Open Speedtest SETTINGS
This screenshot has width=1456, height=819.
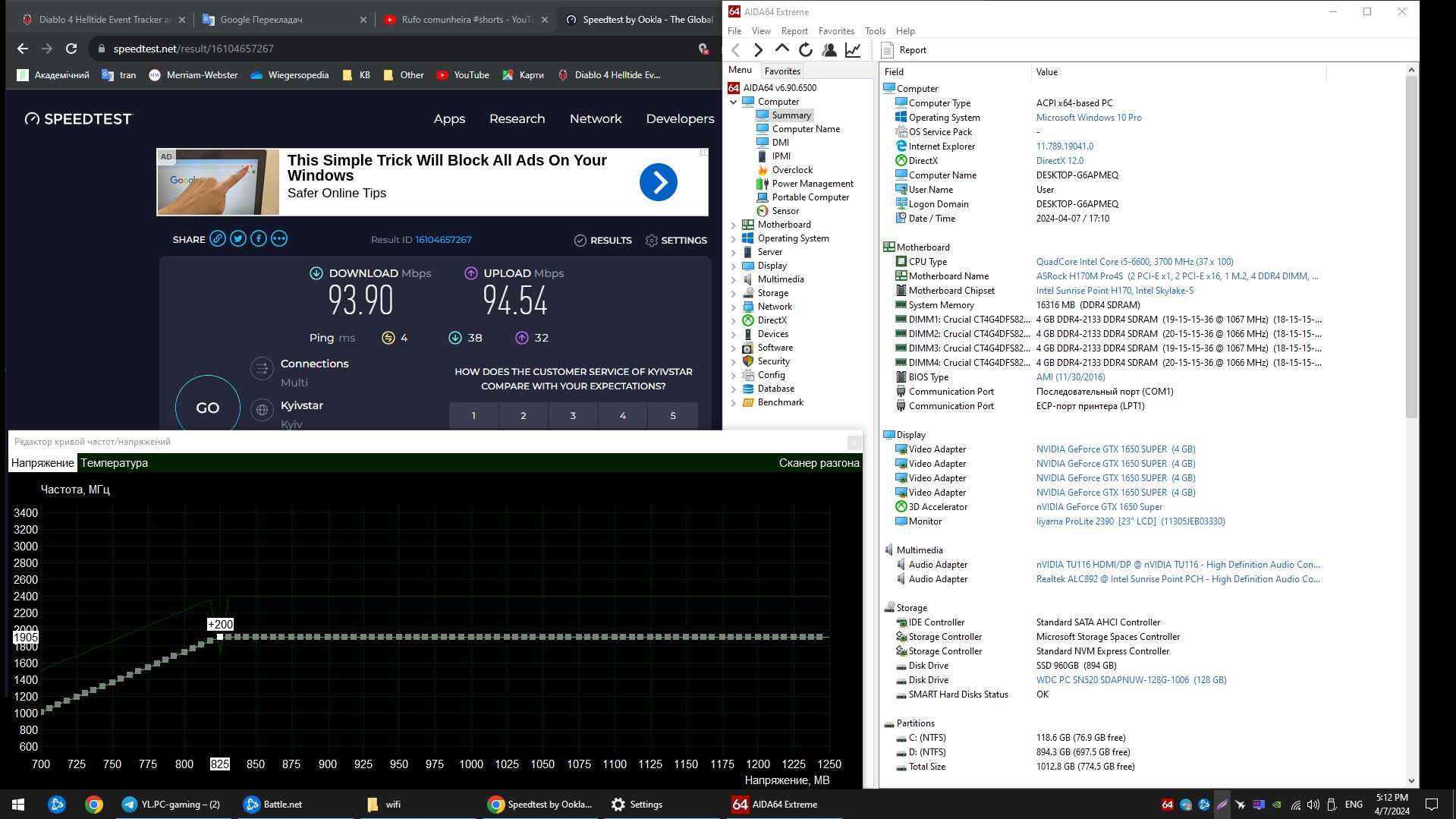tap(676, 240)
